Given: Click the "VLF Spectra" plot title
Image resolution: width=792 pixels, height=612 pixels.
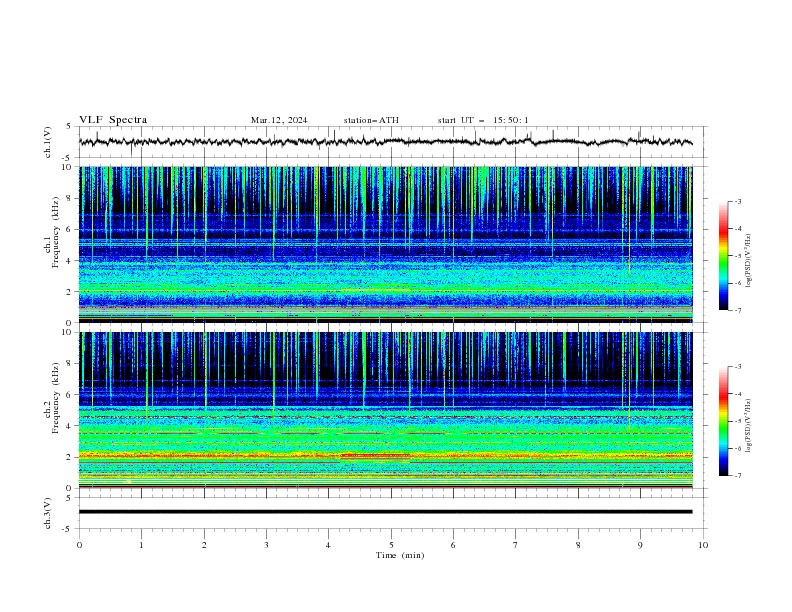Looking at the screenshot, I should coord(113,120).
